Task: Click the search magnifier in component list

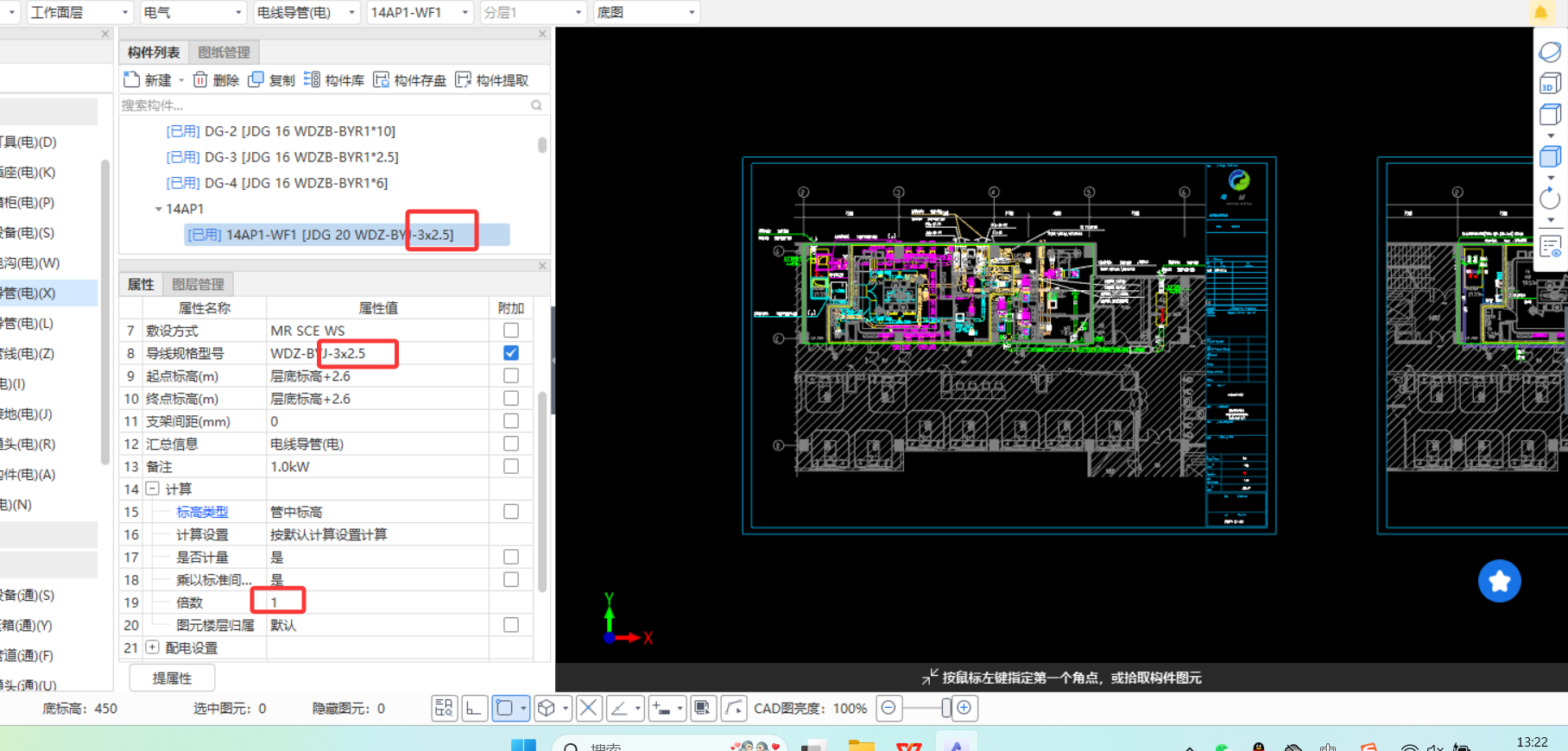Action: coord(536,105)
